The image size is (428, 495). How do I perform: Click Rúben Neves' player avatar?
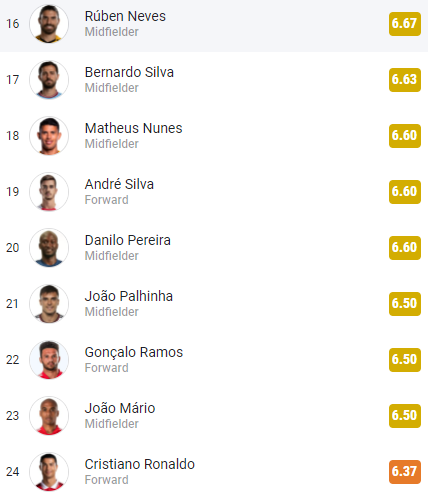pos(49,24)
